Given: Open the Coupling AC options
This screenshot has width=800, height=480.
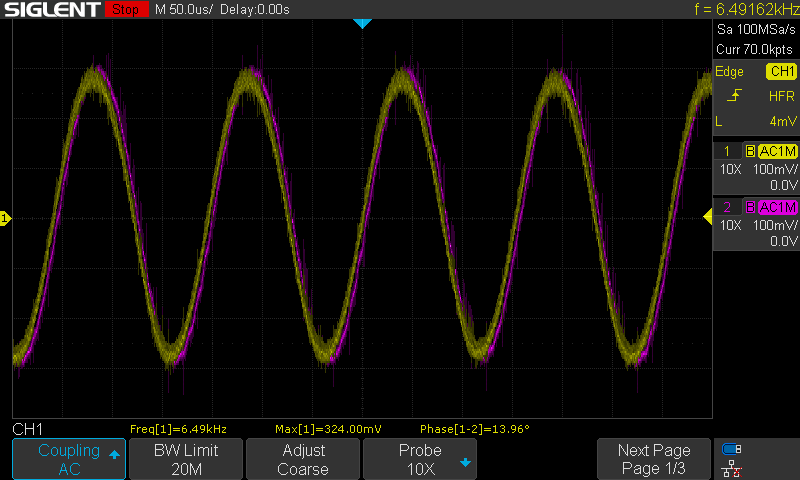Looking at the screenshot, I should pyautogui.click(x=69, y=459).
